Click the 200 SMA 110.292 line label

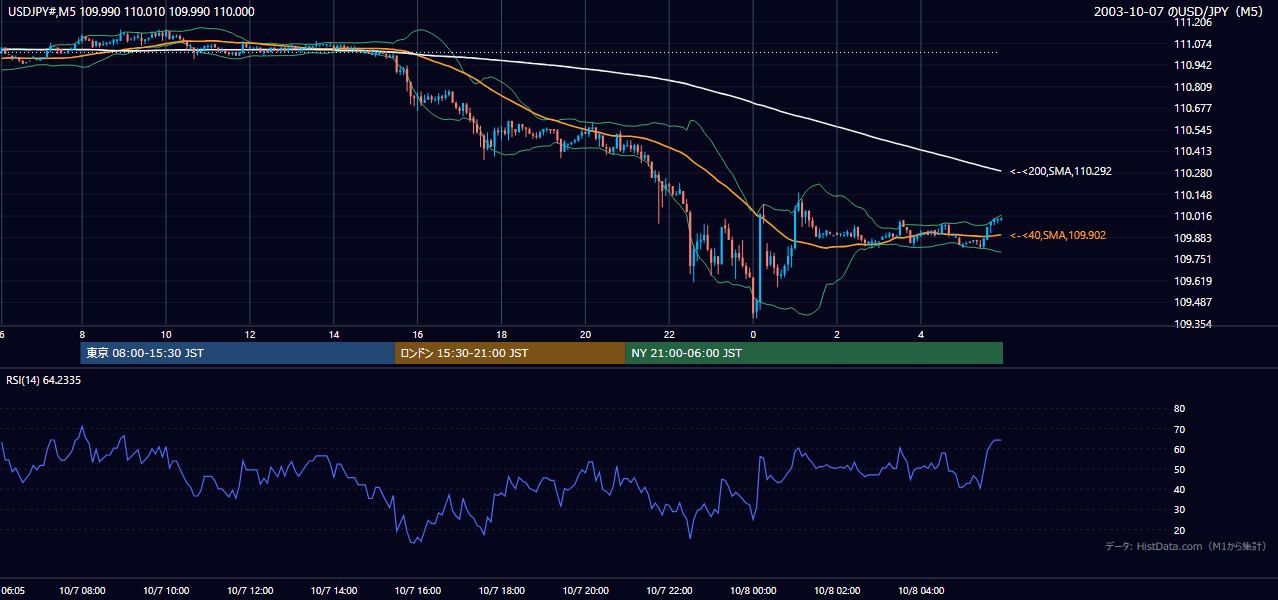[x=1061, y=172]
